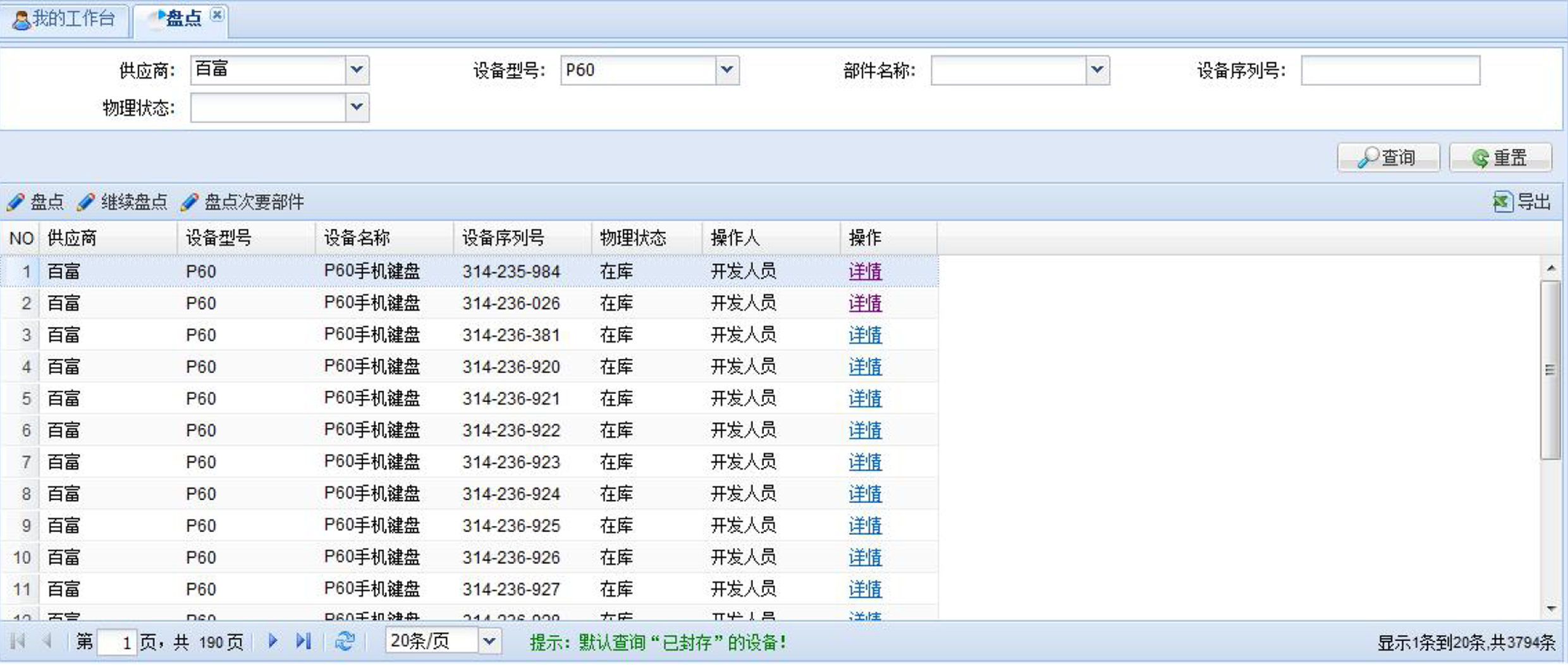Click the 设备序列号 input field
The image size is (1568, 665).
tap(1390, 70)
